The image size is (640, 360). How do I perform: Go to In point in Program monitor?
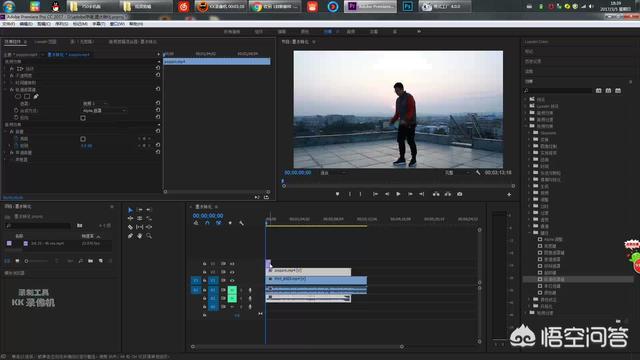375,194
